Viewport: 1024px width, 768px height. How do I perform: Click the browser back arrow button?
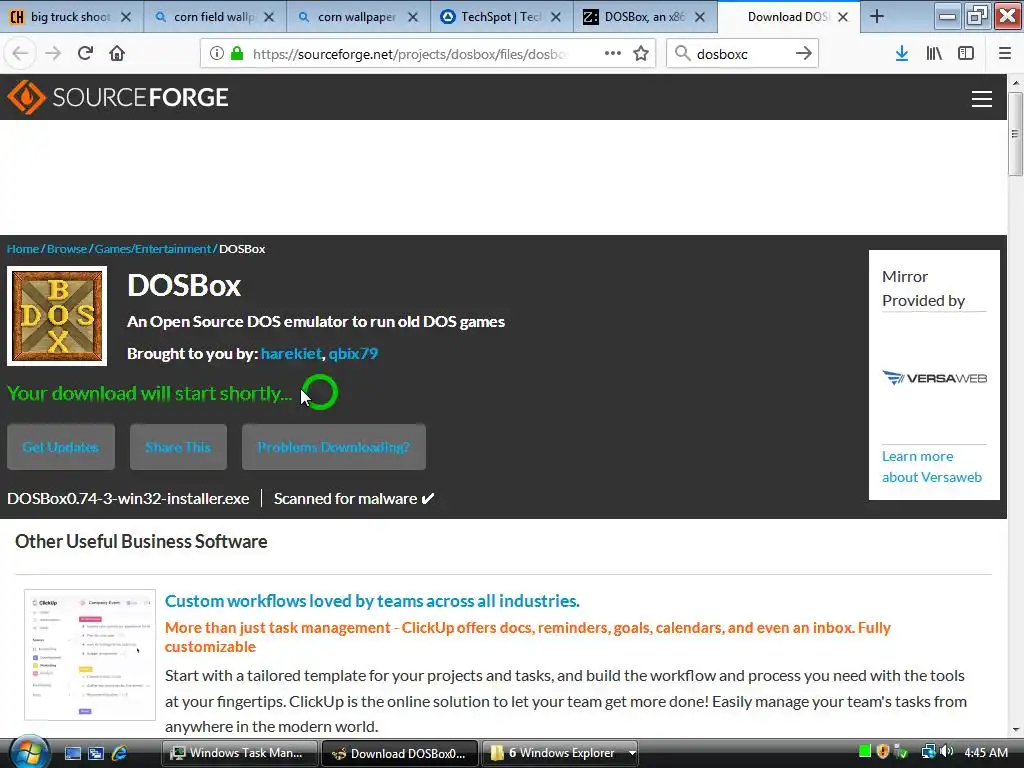click(x=20, y=54)
